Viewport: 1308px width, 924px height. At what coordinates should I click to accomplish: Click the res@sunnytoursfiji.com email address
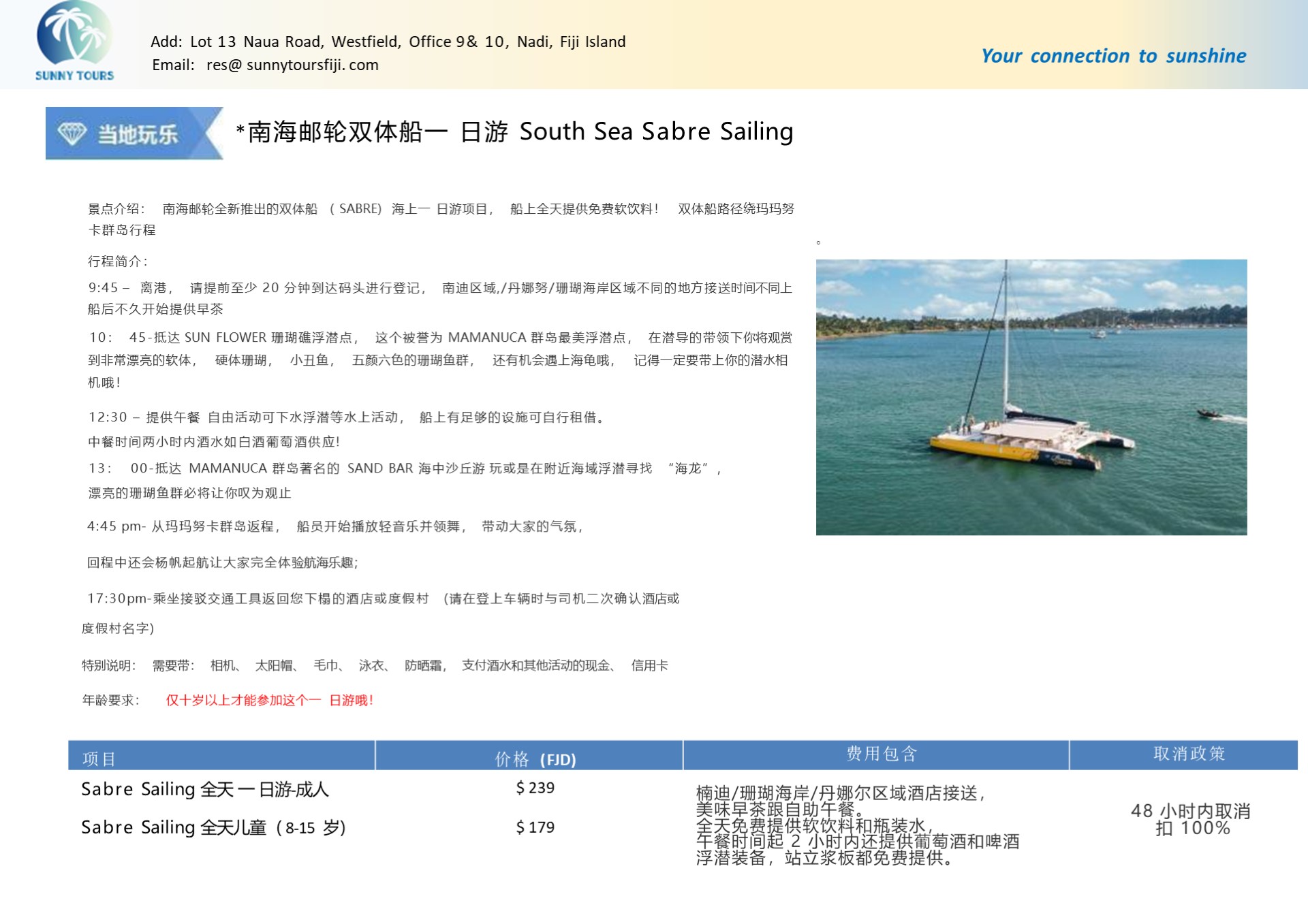pos(292,65)
